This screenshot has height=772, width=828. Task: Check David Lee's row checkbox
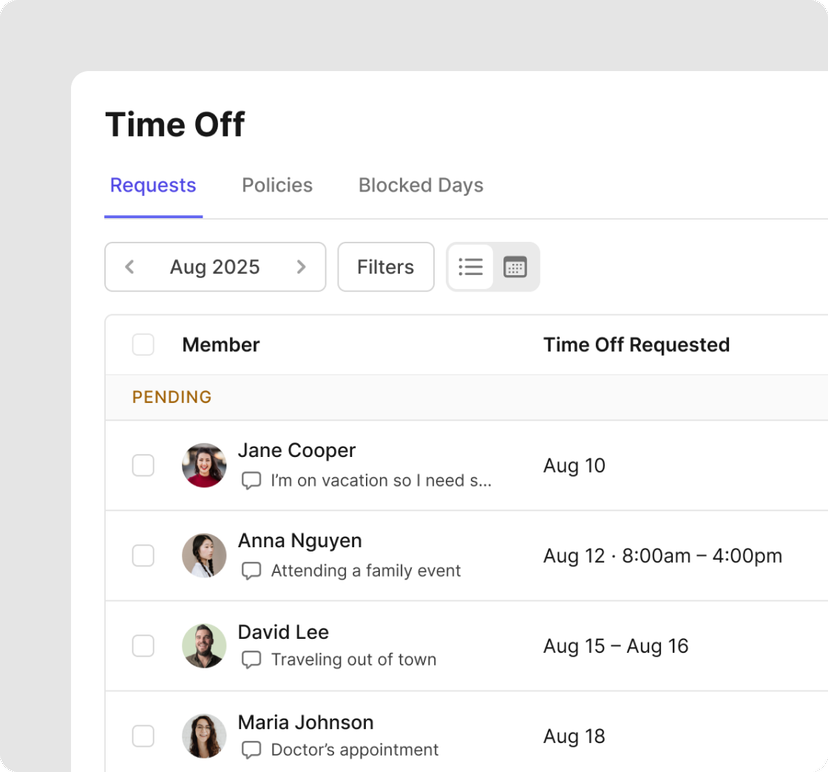143,646
